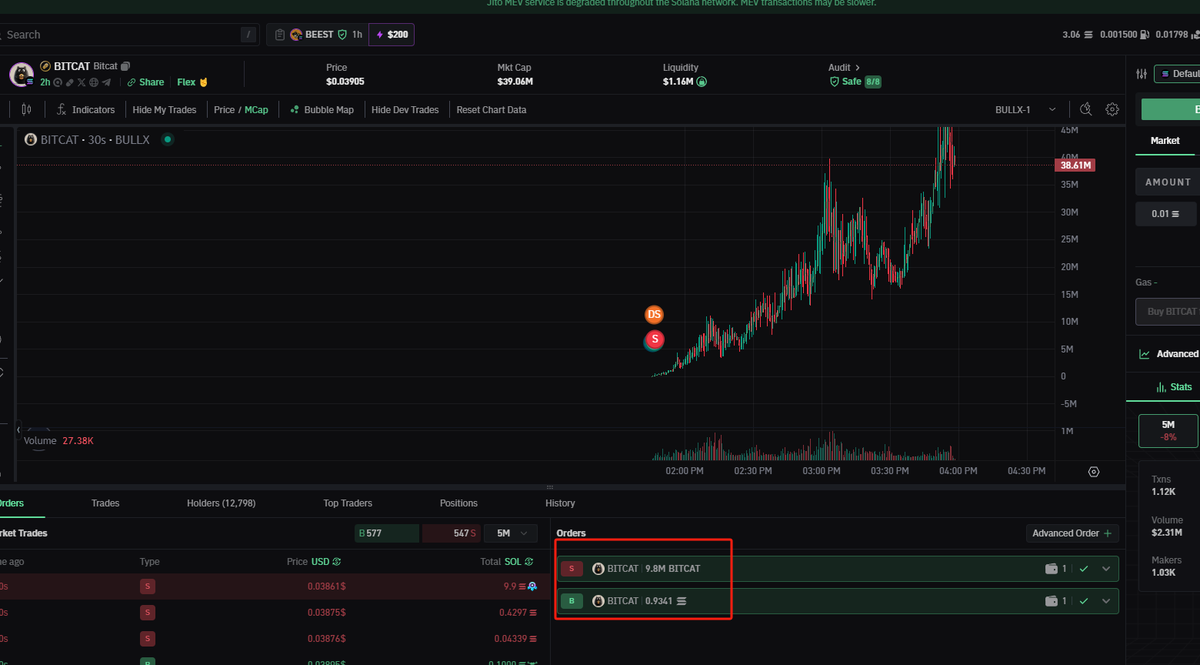This screenshot has width=1200, height=665.
Task: Open the Indicators menu
Action: click(86, 110)
